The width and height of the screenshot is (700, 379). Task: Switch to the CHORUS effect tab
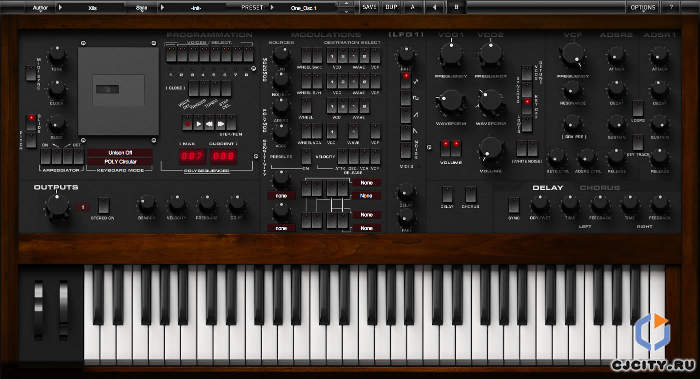coord(600,188)
